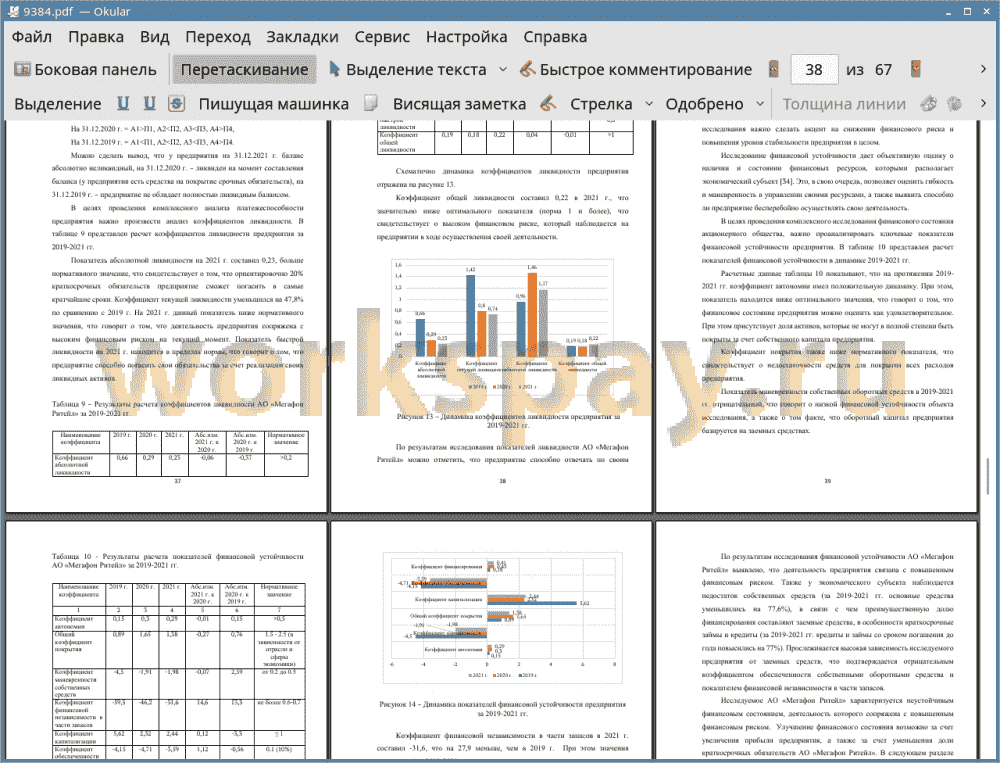Image resolution: width=1000 pixels, height=763 pixels.
Task: Click the last annotation settings icon
Action: (x=954, y=103)
